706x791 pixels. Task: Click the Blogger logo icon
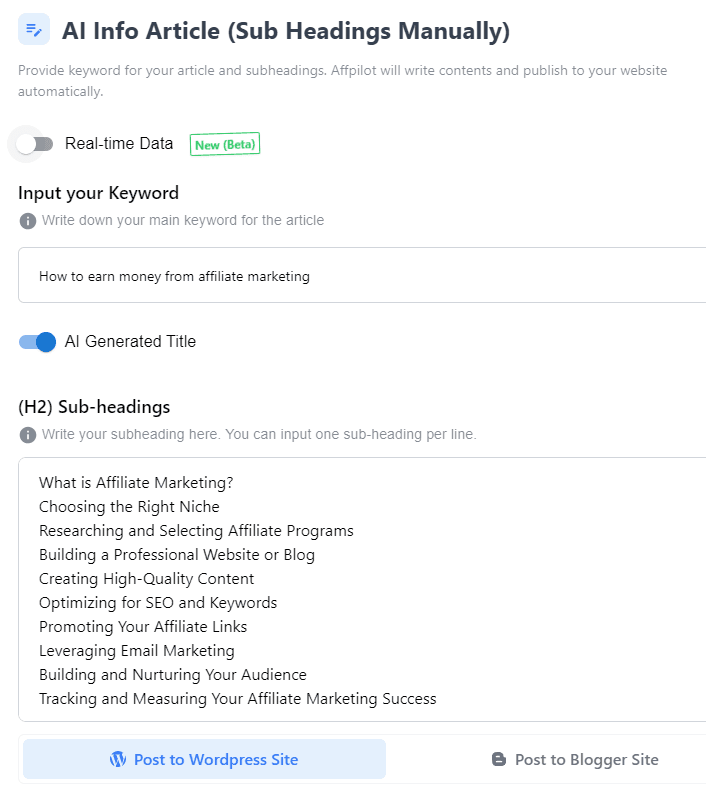tap(499, 760)
